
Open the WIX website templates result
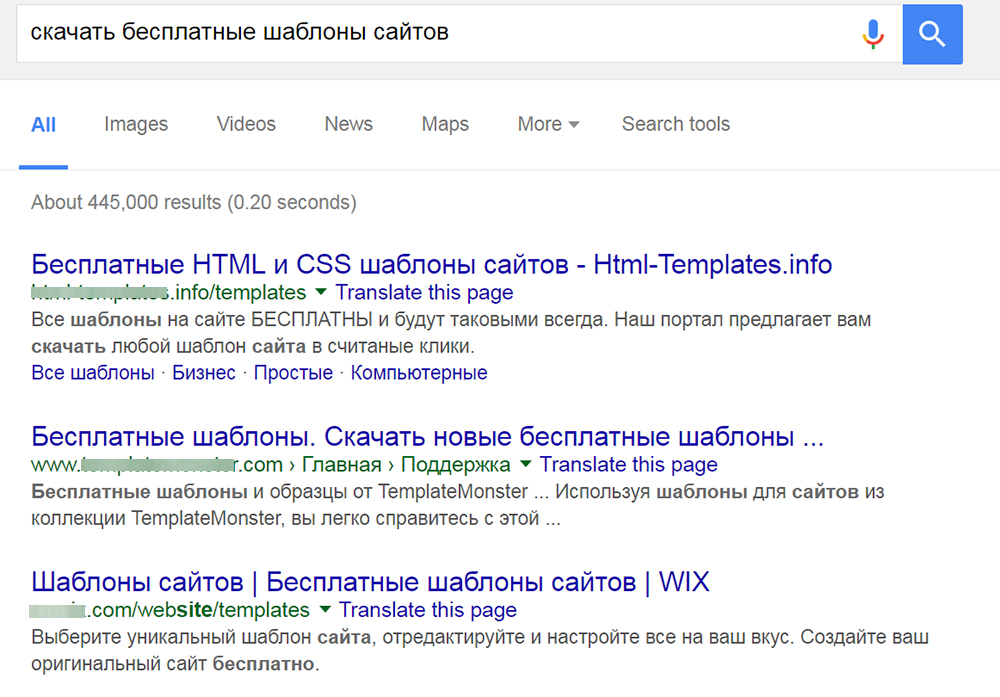(371, 582)
